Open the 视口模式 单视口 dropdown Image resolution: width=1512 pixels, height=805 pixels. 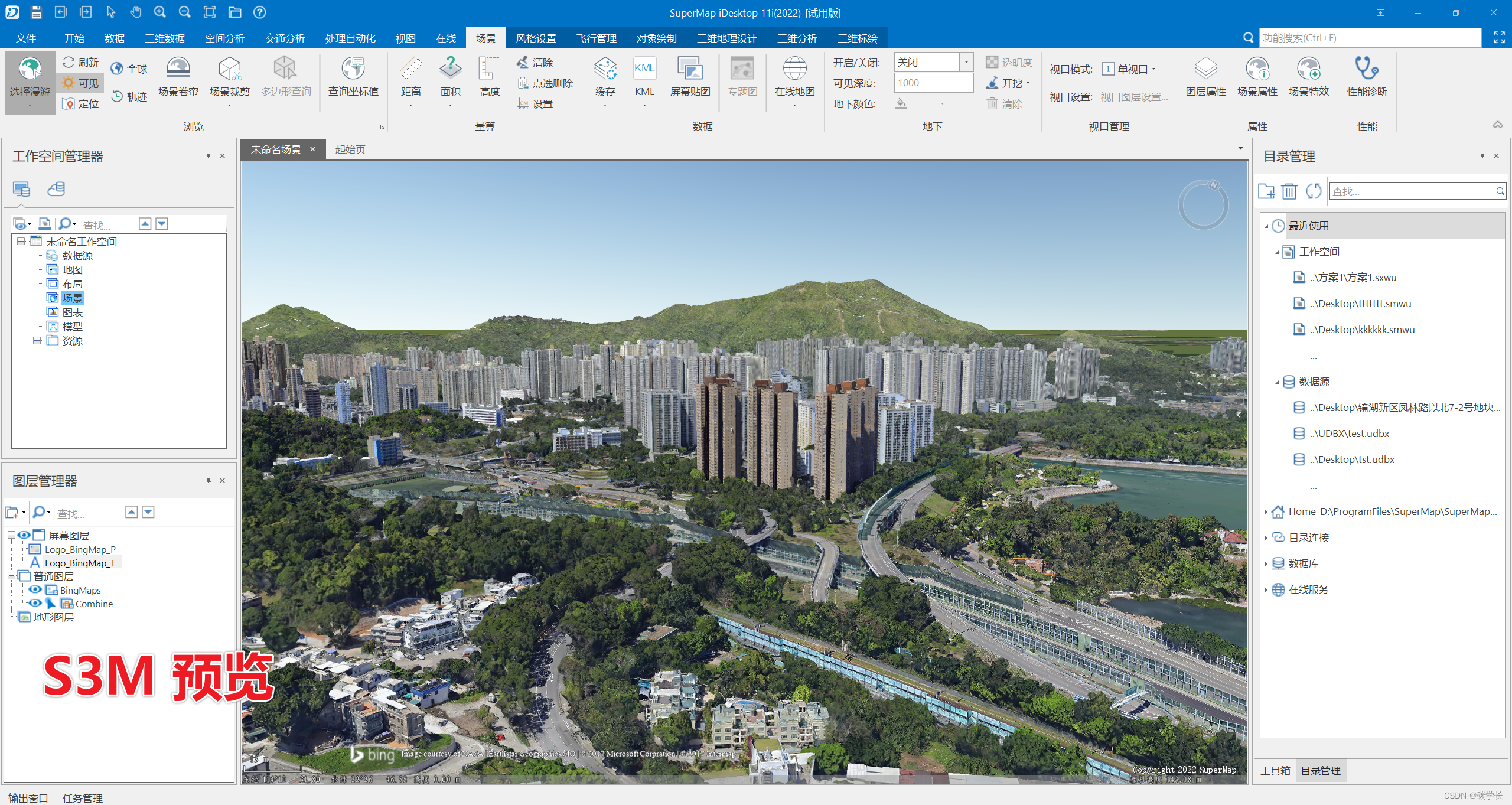tap(1129, 69)
